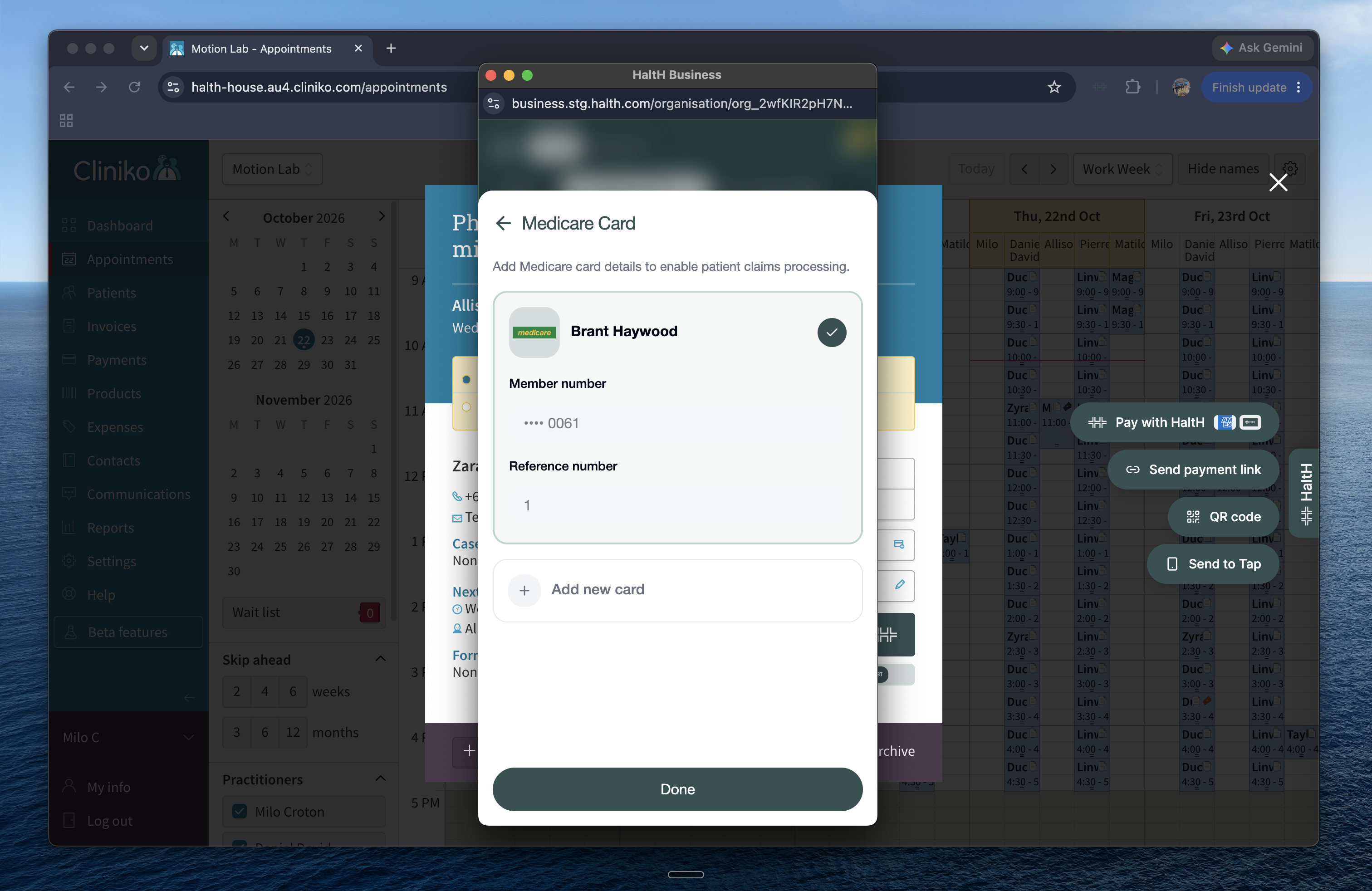Click the selected checkmark on Brant Haywood card
The height and width of the screenshot is (891, 1372).
pyautogui.click(x=831, y=333)
